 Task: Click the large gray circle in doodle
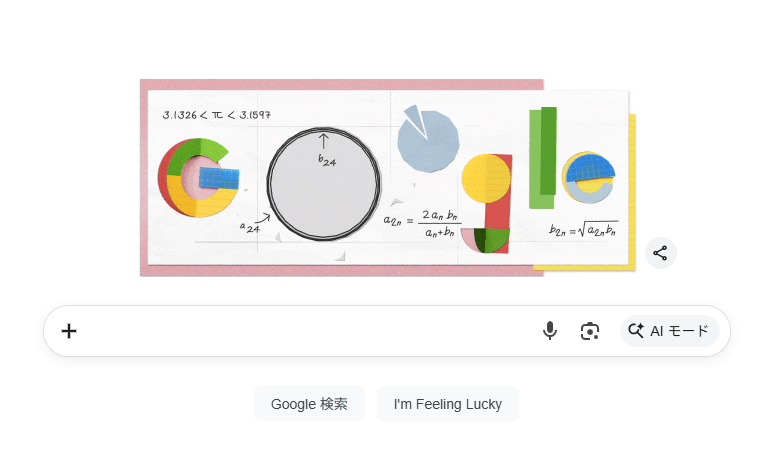pos(323,186)
